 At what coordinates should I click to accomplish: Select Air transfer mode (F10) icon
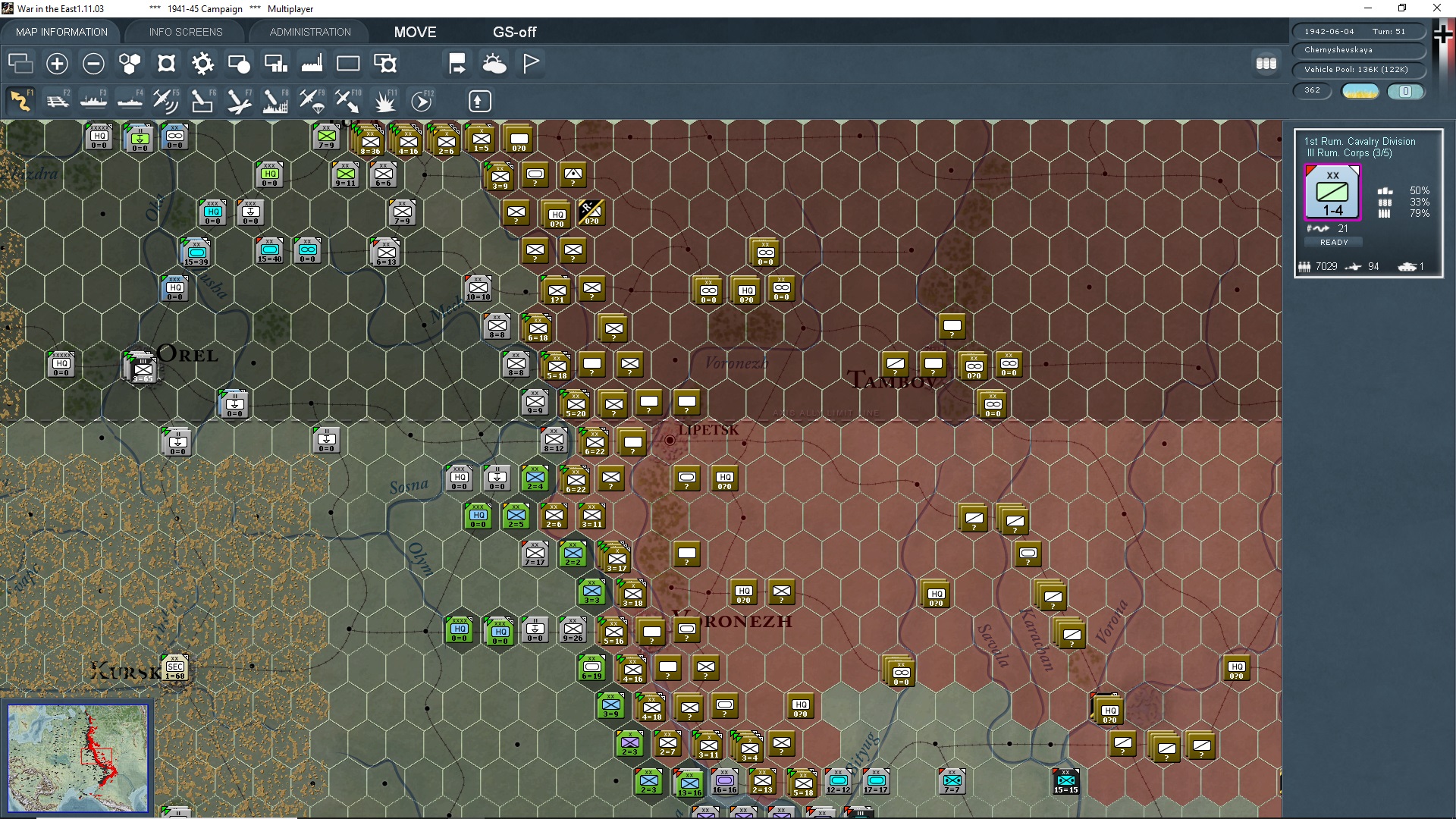348,101
